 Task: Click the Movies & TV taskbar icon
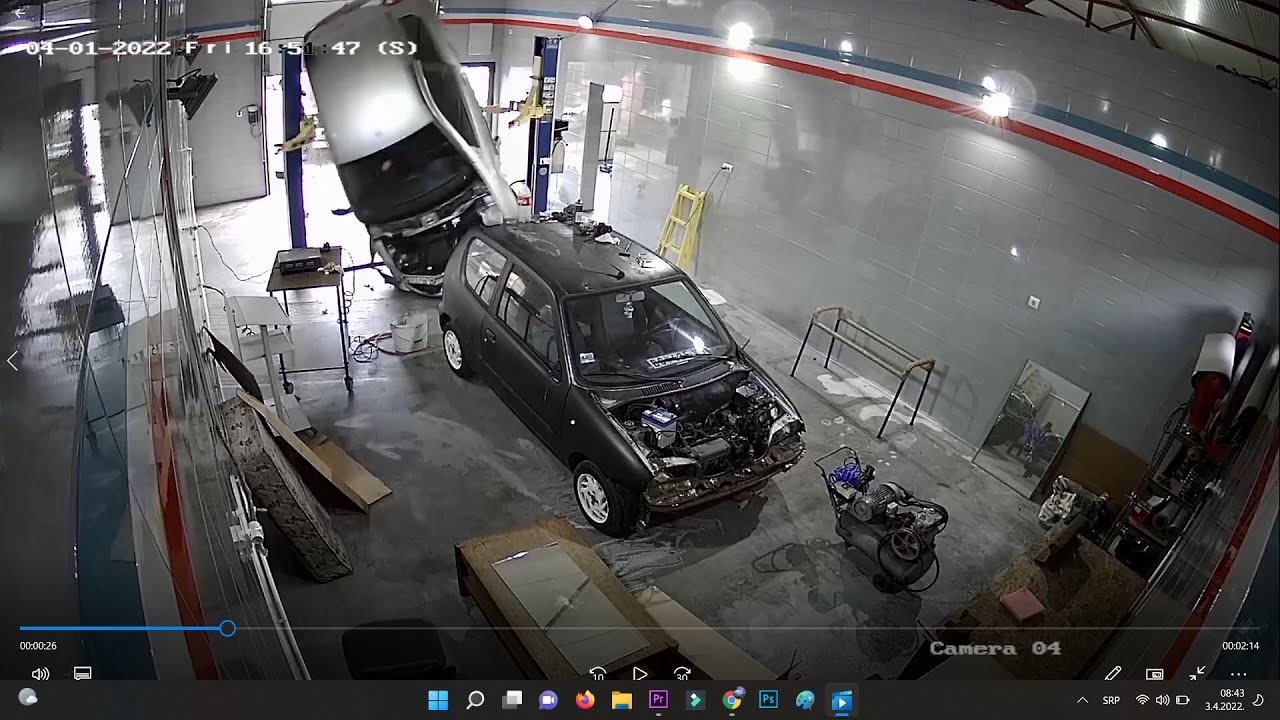tap(842, 700)
